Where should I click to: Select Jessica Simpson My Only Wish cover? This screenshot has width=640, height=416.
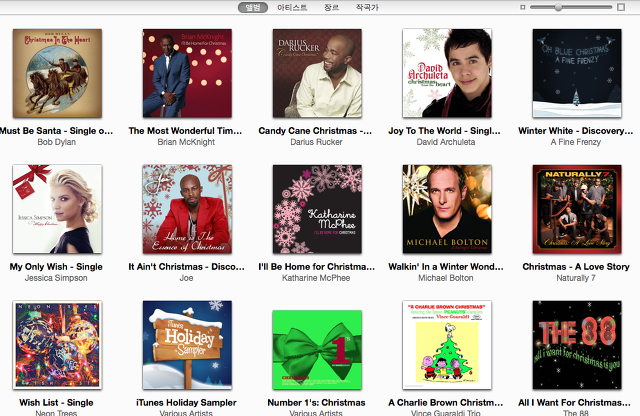click(57, 209)
